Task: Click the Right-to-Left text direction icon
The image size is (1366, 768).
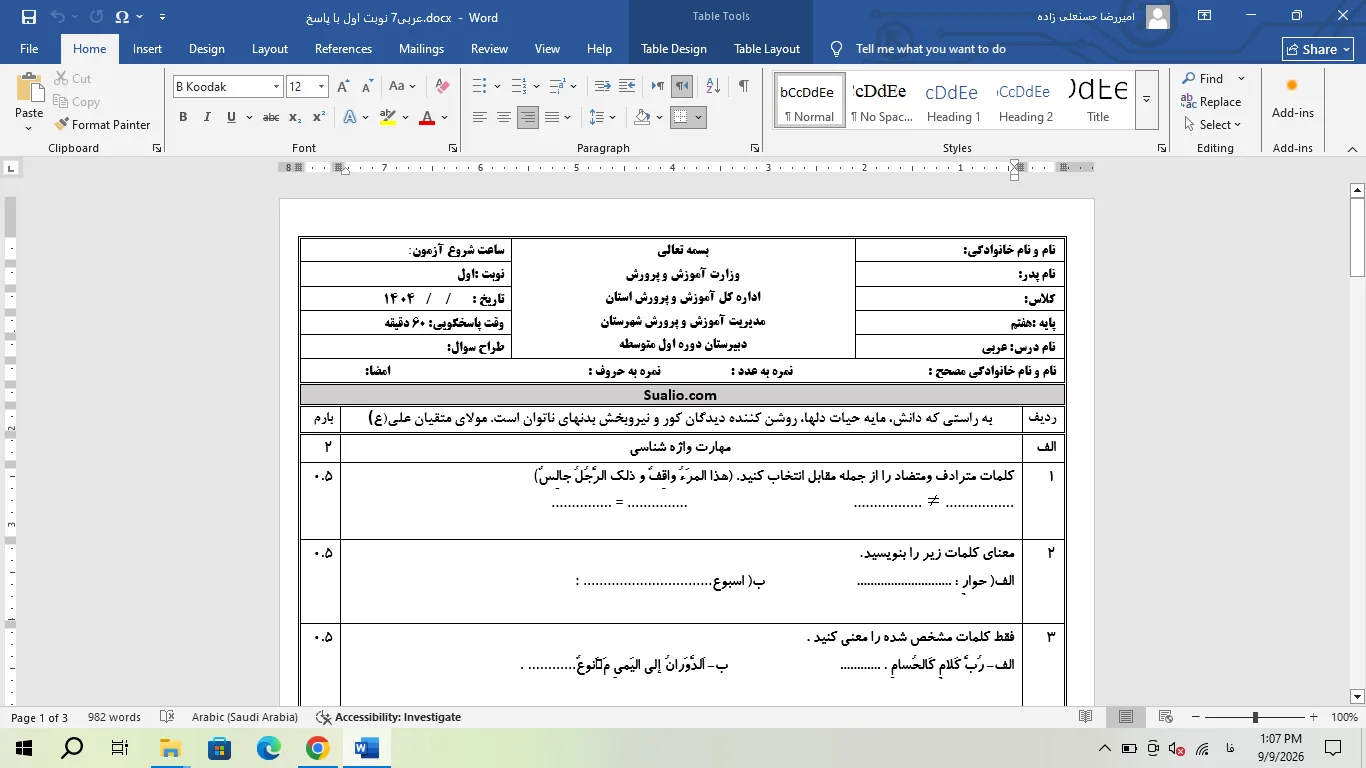Action: [682, 87]
